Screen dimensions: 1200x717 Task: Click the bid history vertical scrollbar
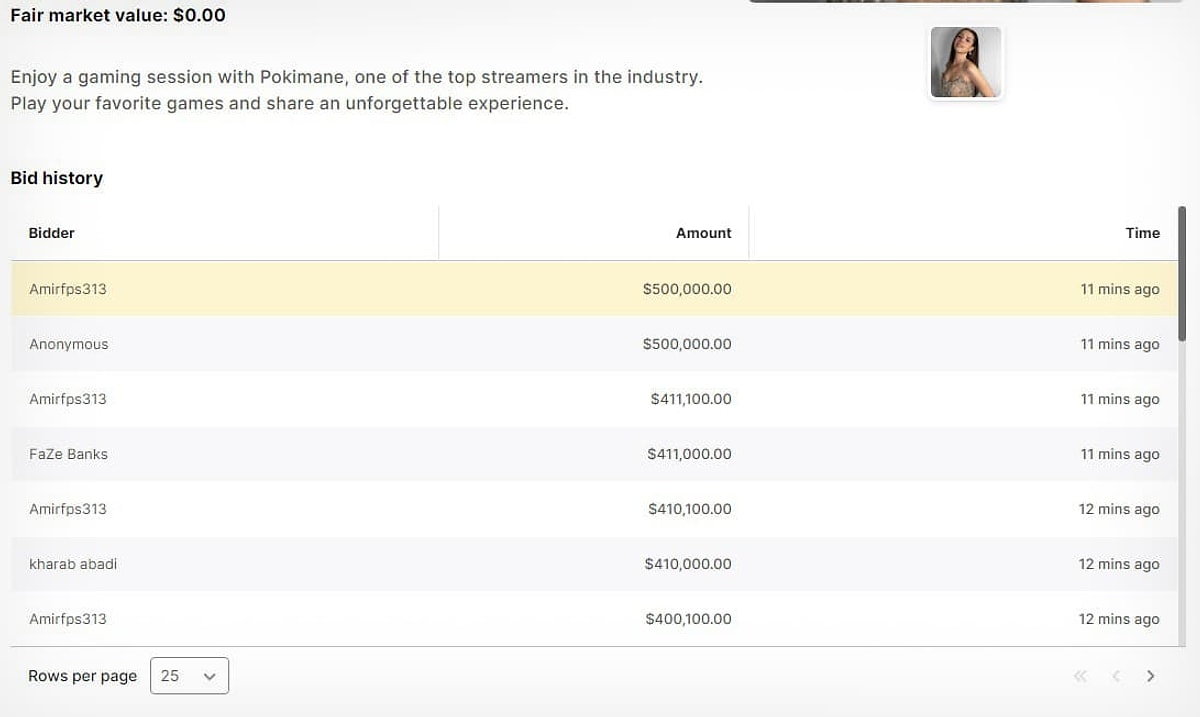1182,274
